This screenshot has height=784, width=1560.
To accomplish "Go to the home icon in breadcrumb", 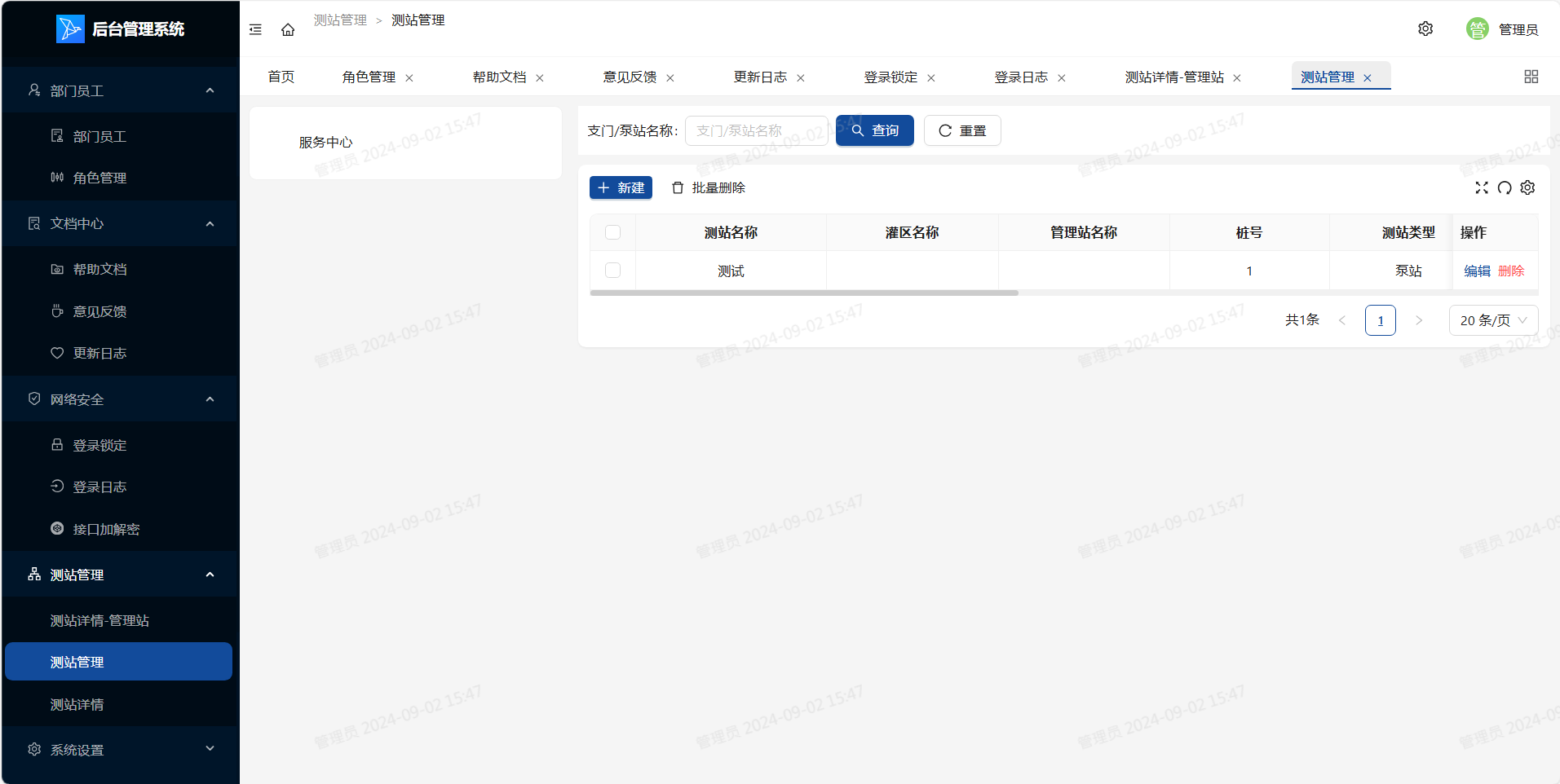I will pyautogui.click(x=288, y=29).
